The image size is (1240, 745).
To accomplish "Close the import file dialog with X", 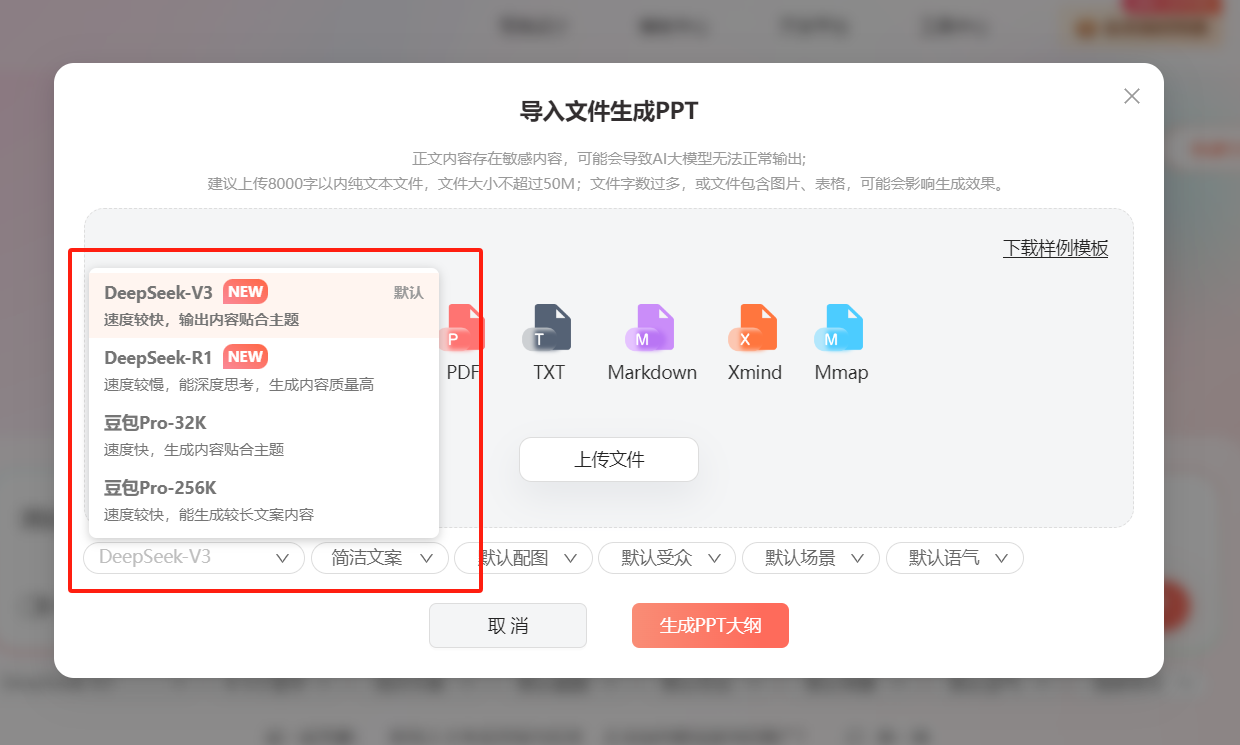I will click(1131, 96).
